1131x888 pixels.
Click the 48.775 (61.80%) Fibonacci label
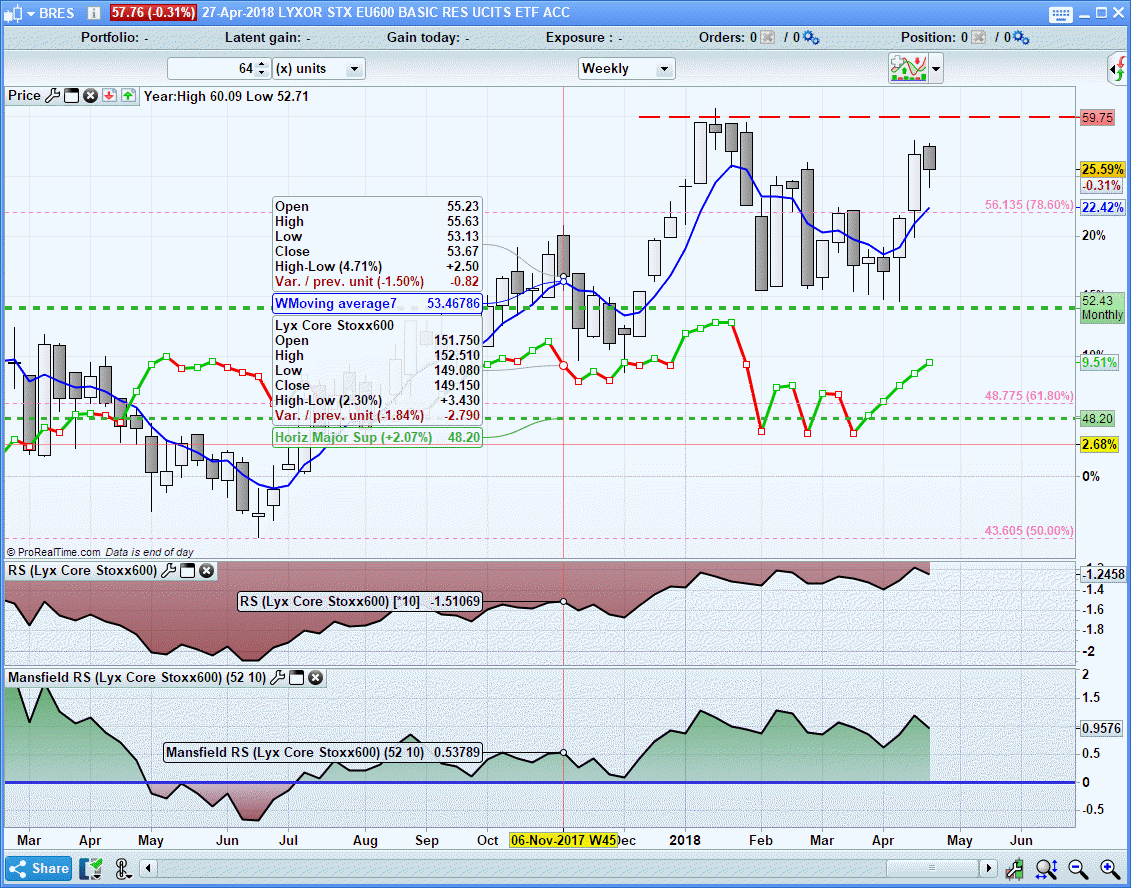coord(1029,396)
